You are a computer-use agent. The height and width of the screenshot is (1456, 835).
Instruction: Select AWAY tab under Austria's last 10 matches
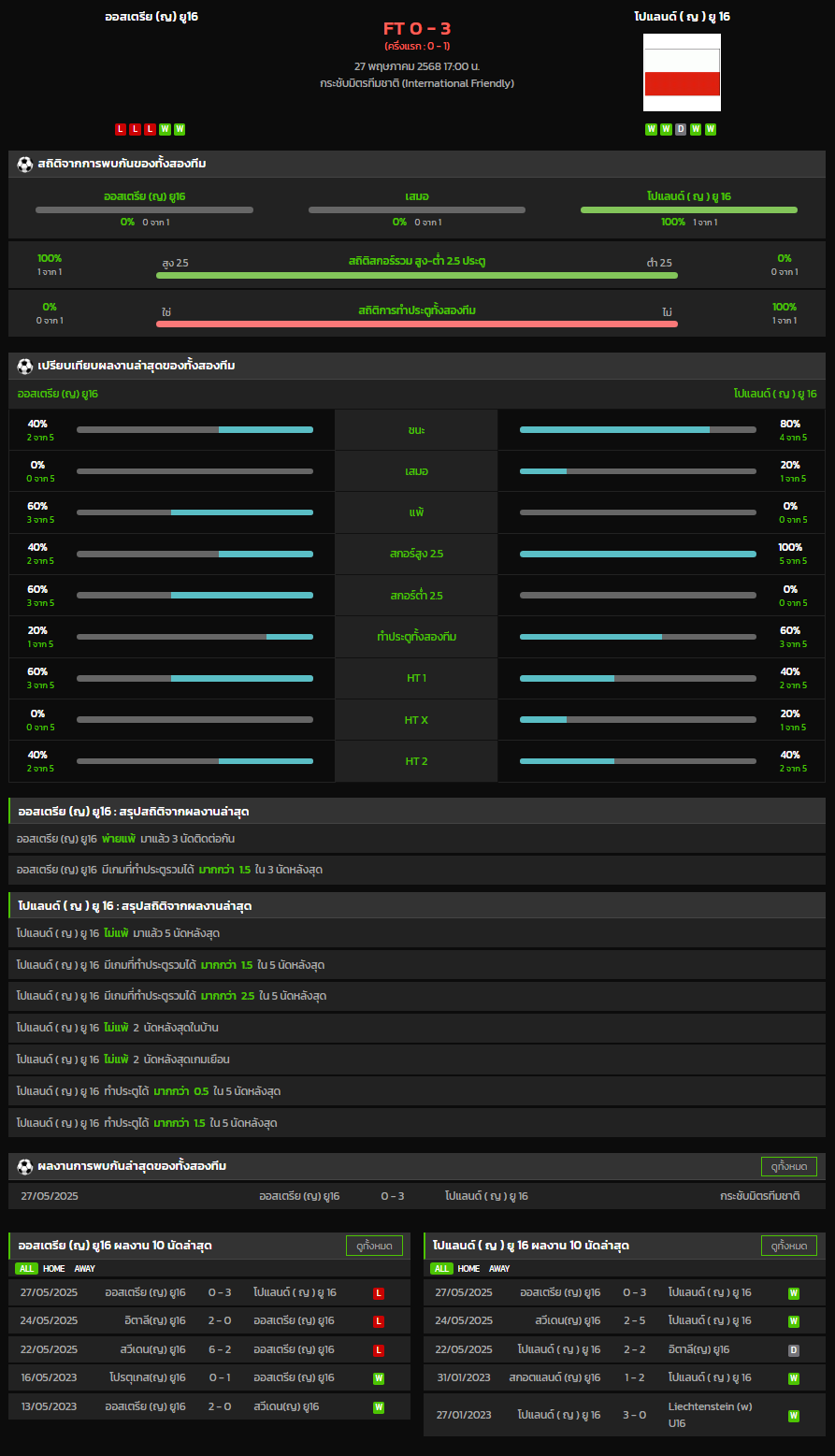(84, 1269)
